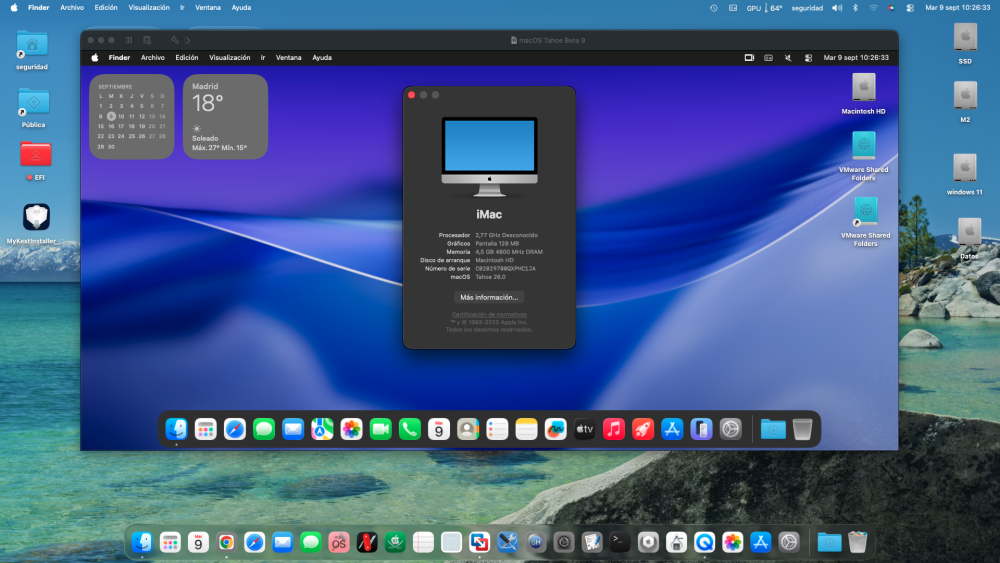Open the host Ir menu

coord(182,8)
